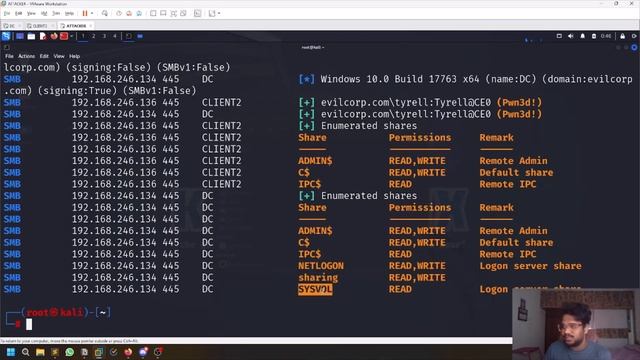Switch to the CLIENT2 virtual machine tab
This screenshot has width=640, height=360.
[x=40, y=26]
